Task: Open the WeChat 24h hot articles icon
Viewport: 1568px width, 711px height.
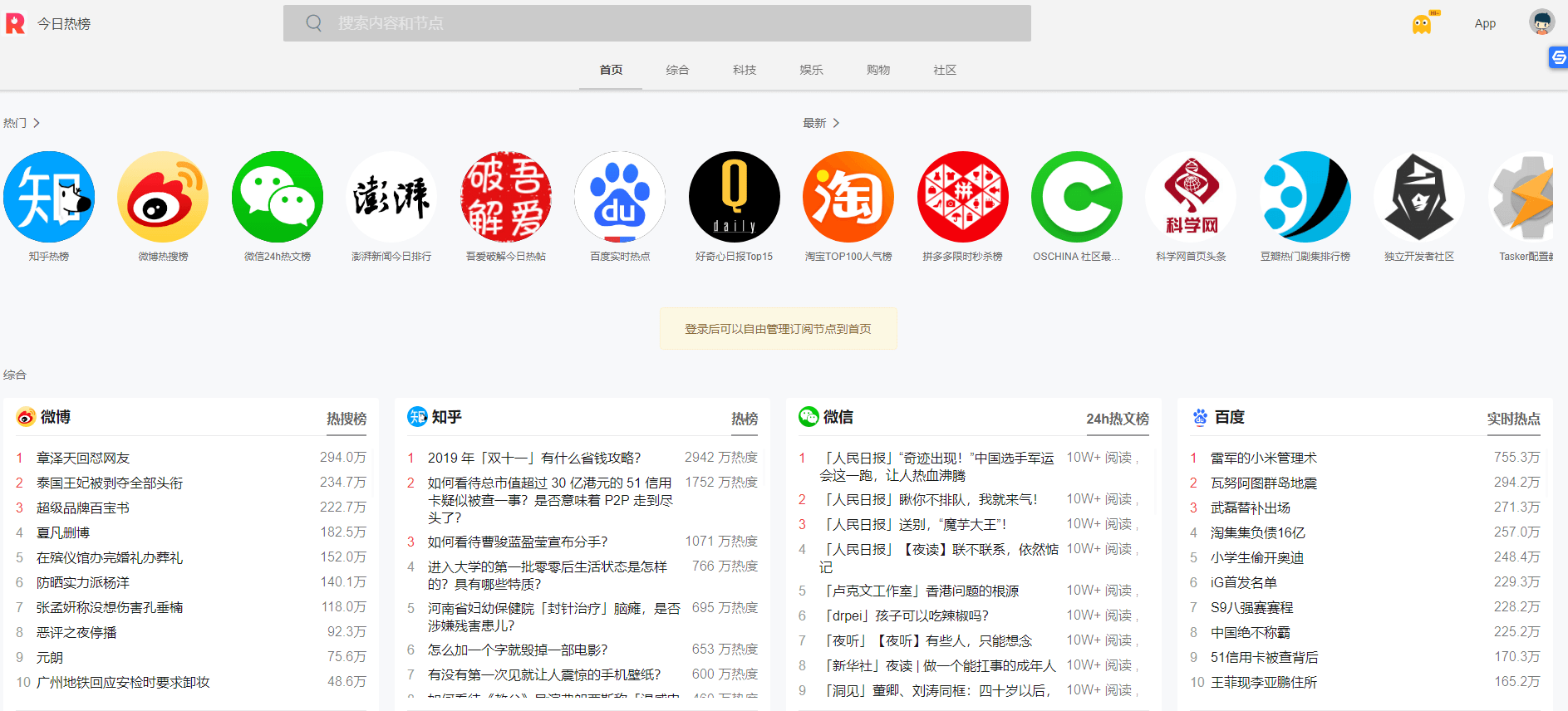Action: click(278, 197)
